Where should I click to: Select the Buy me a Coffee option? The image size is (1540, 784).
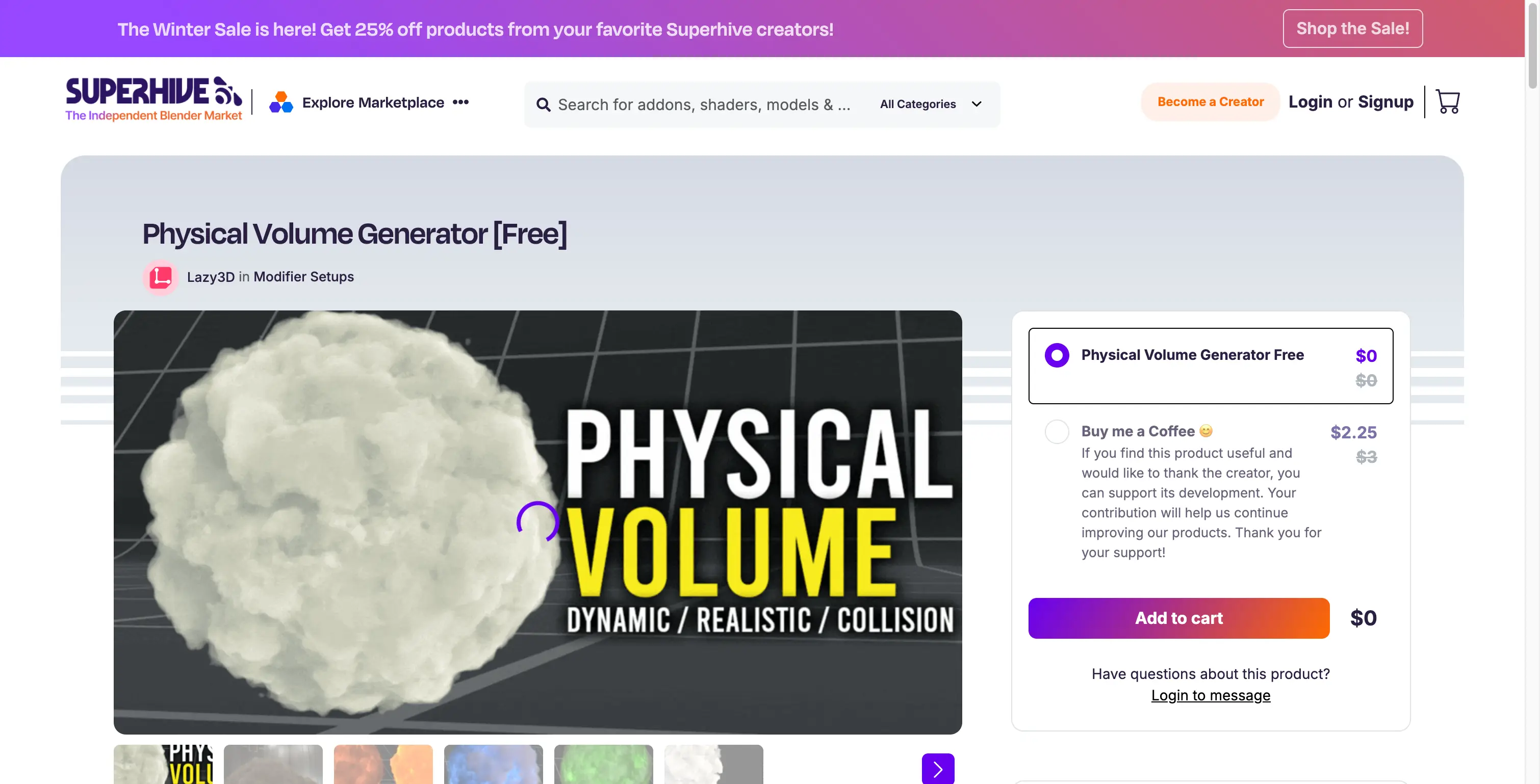tap(1057, 431)
